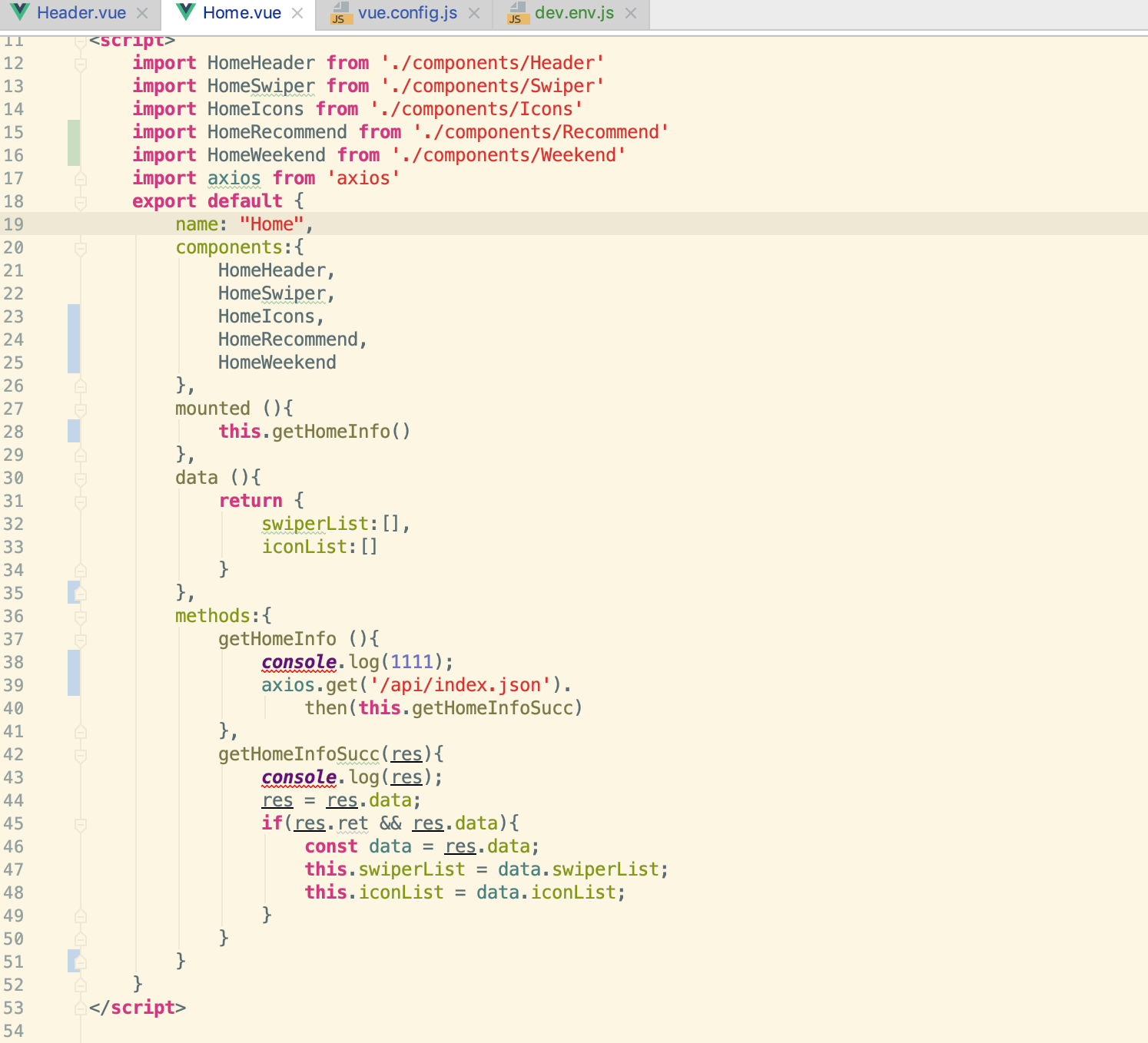Click the JS file icon on dev.env.js tab
The height and width of the screenshot is (1043, 1148).
click(x=517, y=13)
